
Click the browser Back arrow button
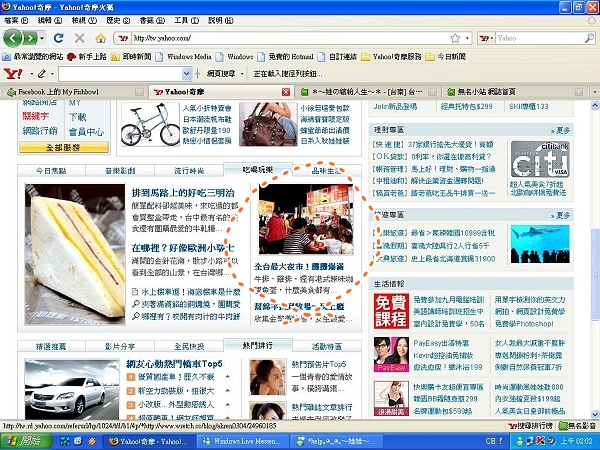pyautogui.click(x=13, y=38)
